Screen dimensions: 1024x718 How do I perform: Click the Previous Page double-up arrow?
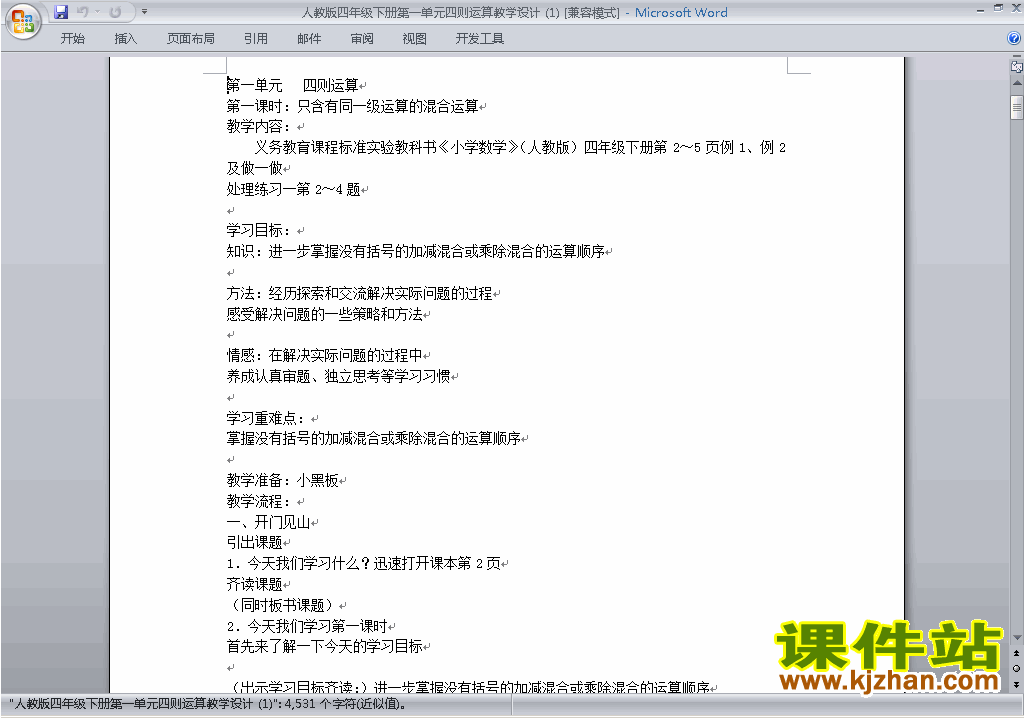(x=1017, y=653)
